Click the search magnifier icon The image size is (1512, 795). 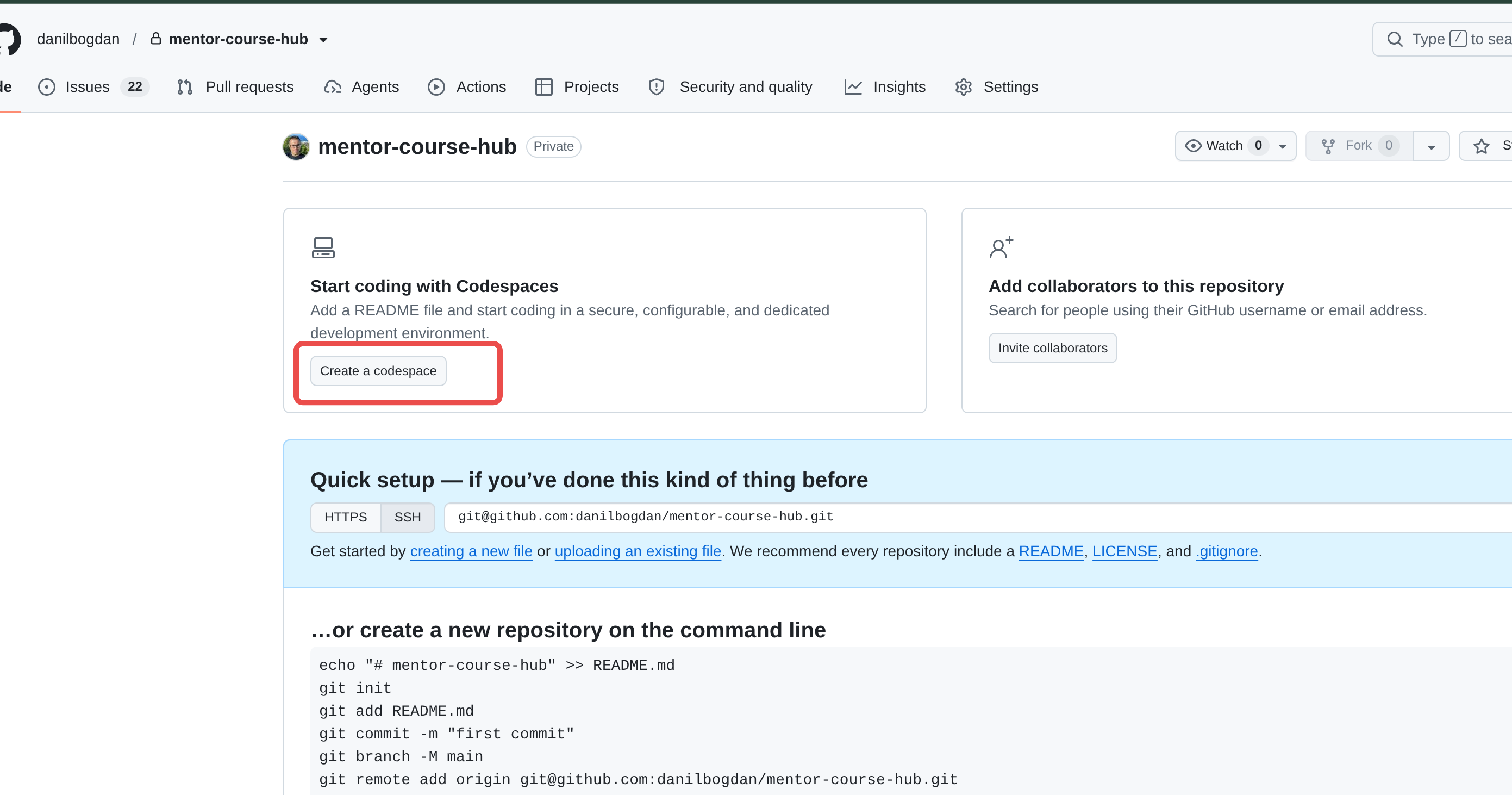pyautogui.click(x=1395, y=39)
